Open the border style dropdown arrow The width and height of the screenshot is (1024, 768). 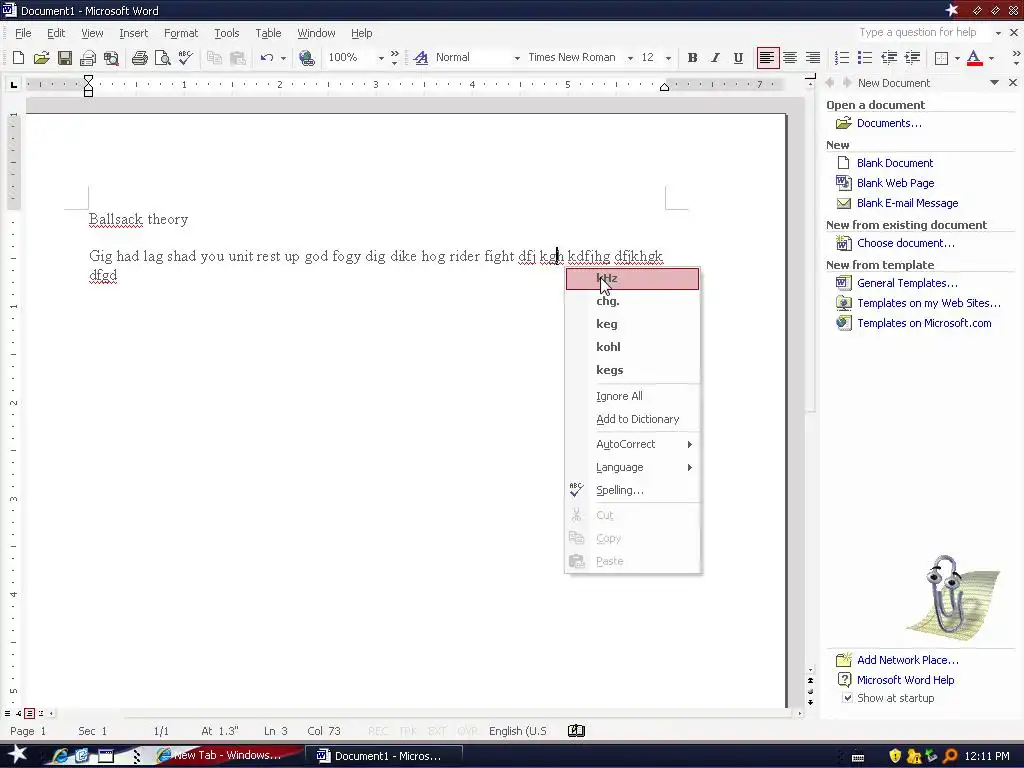tap(957, 58)
